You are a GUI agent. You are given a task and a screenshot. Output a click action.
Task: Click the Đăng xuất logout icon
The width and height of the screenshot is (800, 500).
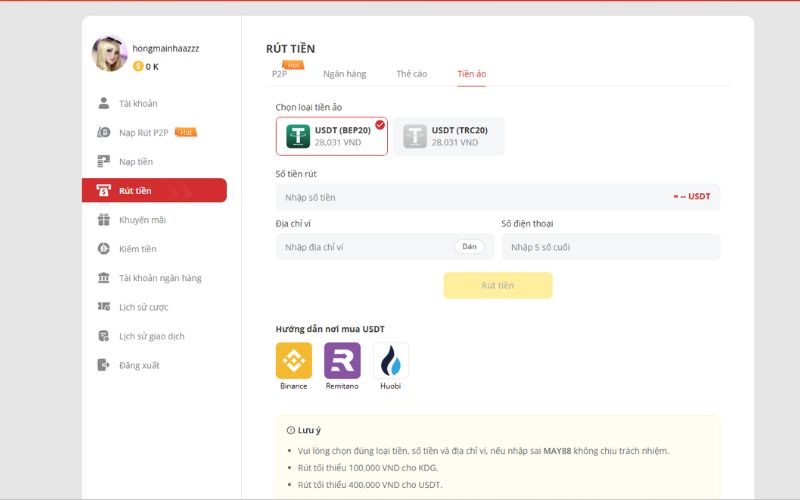pyautogui.click(x=104, y=365)
